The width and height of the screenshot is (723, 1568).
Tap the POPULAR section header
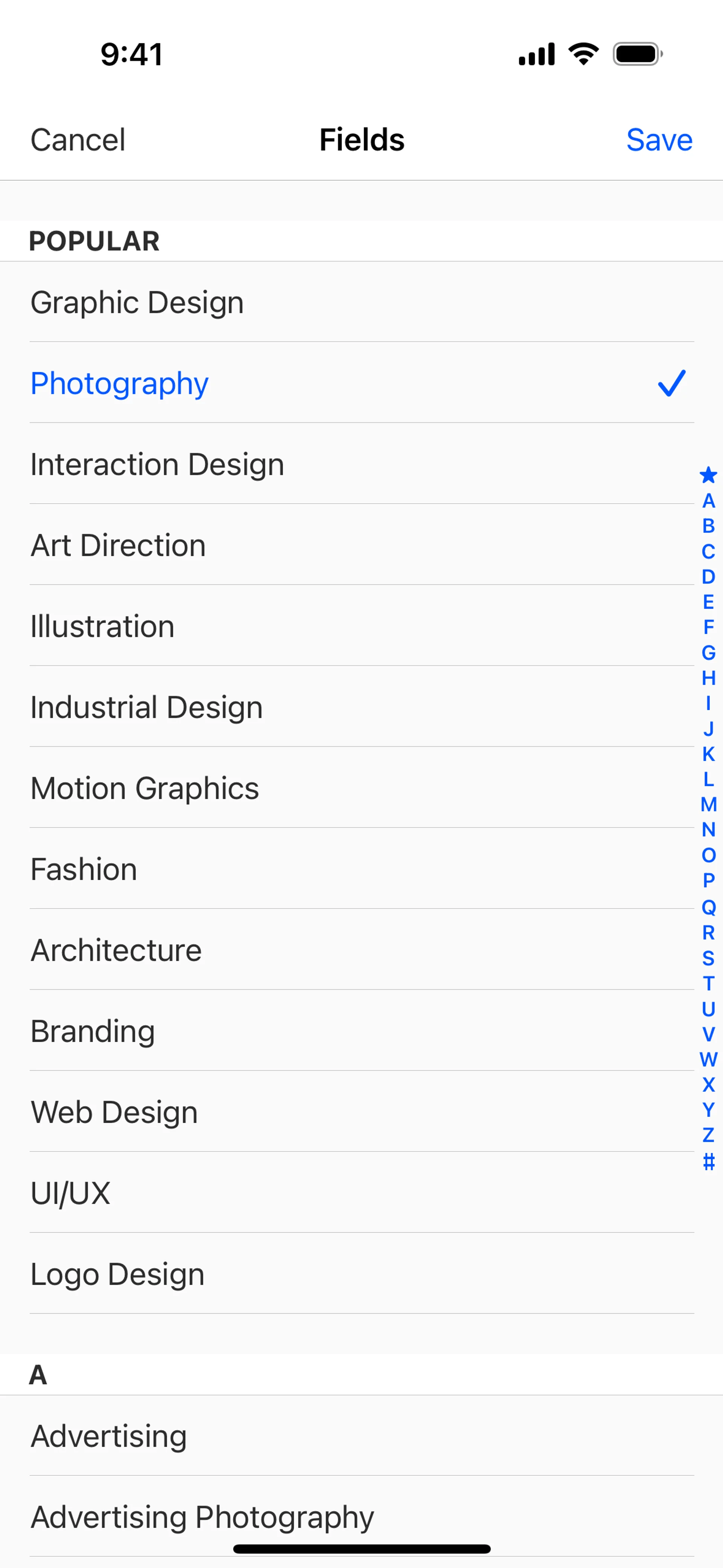[95, 241]
